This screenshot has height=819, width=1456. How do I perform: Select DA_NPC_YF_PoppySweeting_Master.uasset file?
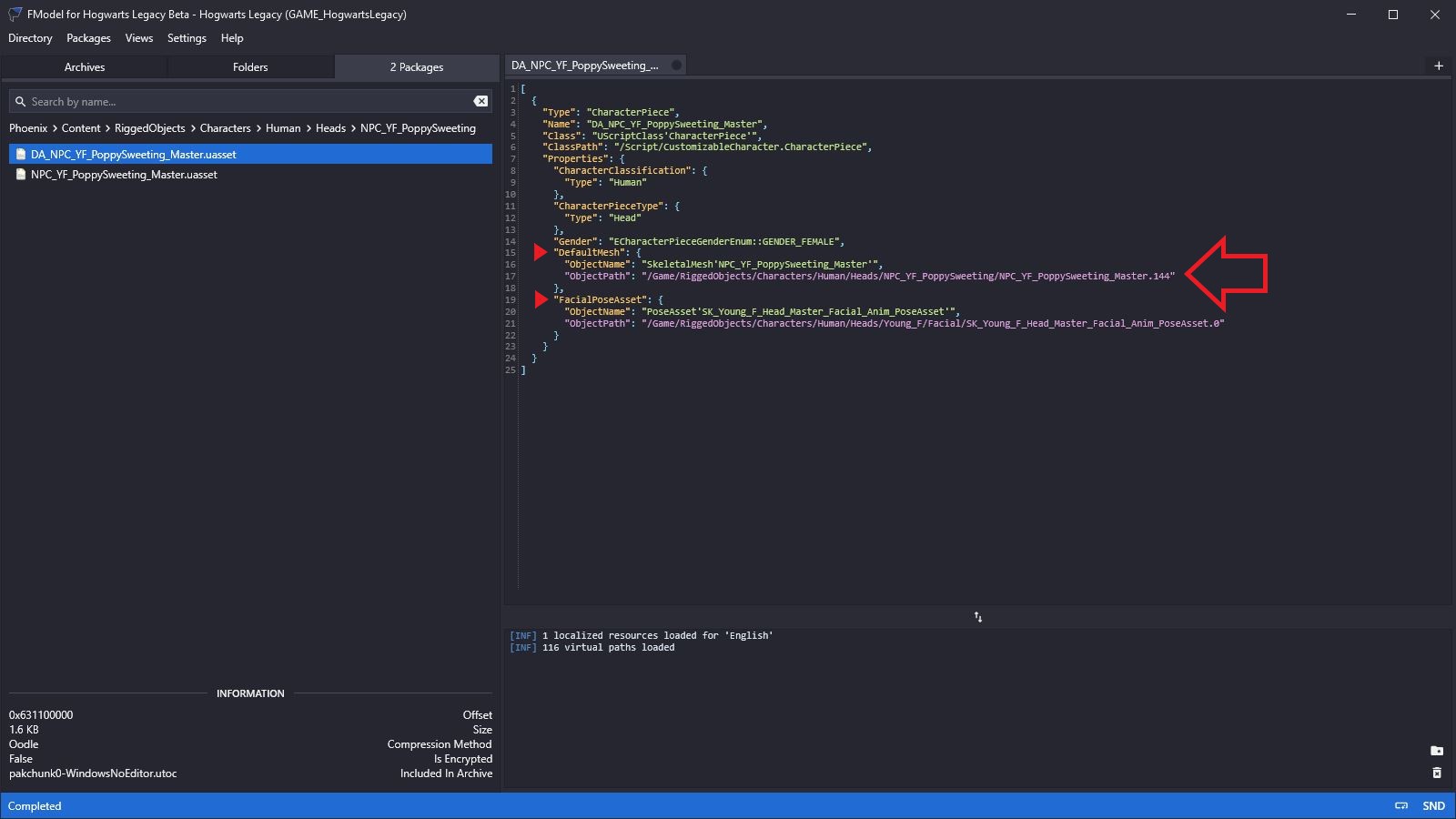250,155
